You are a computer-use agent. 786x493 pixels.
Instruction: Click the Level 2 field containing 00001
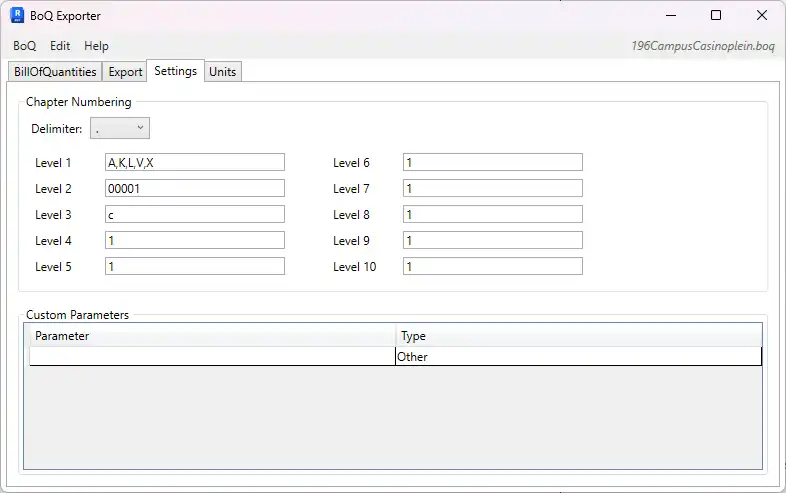(x=194, y=188)
